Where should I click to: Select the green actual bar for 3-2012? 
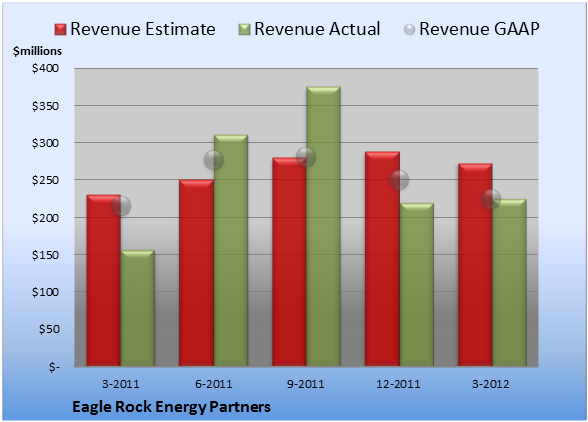(509, 282)
